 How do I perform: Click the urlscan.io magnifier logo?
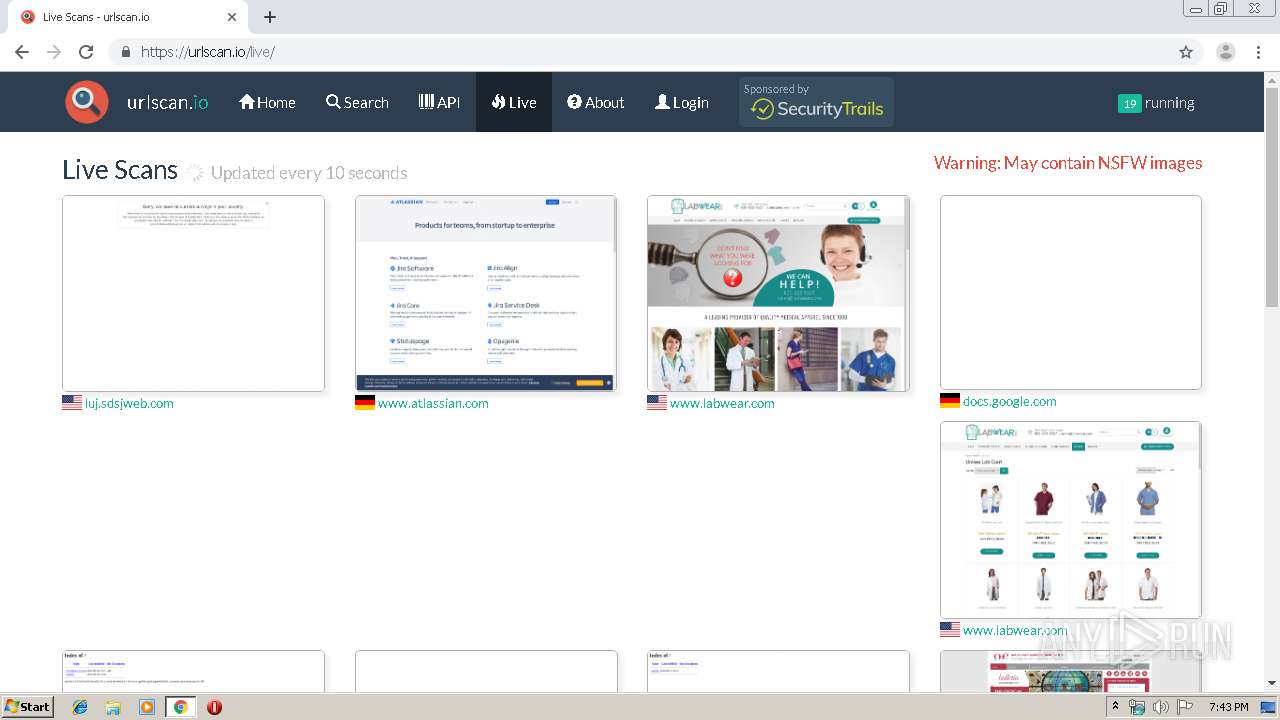[x=87, y=102]
